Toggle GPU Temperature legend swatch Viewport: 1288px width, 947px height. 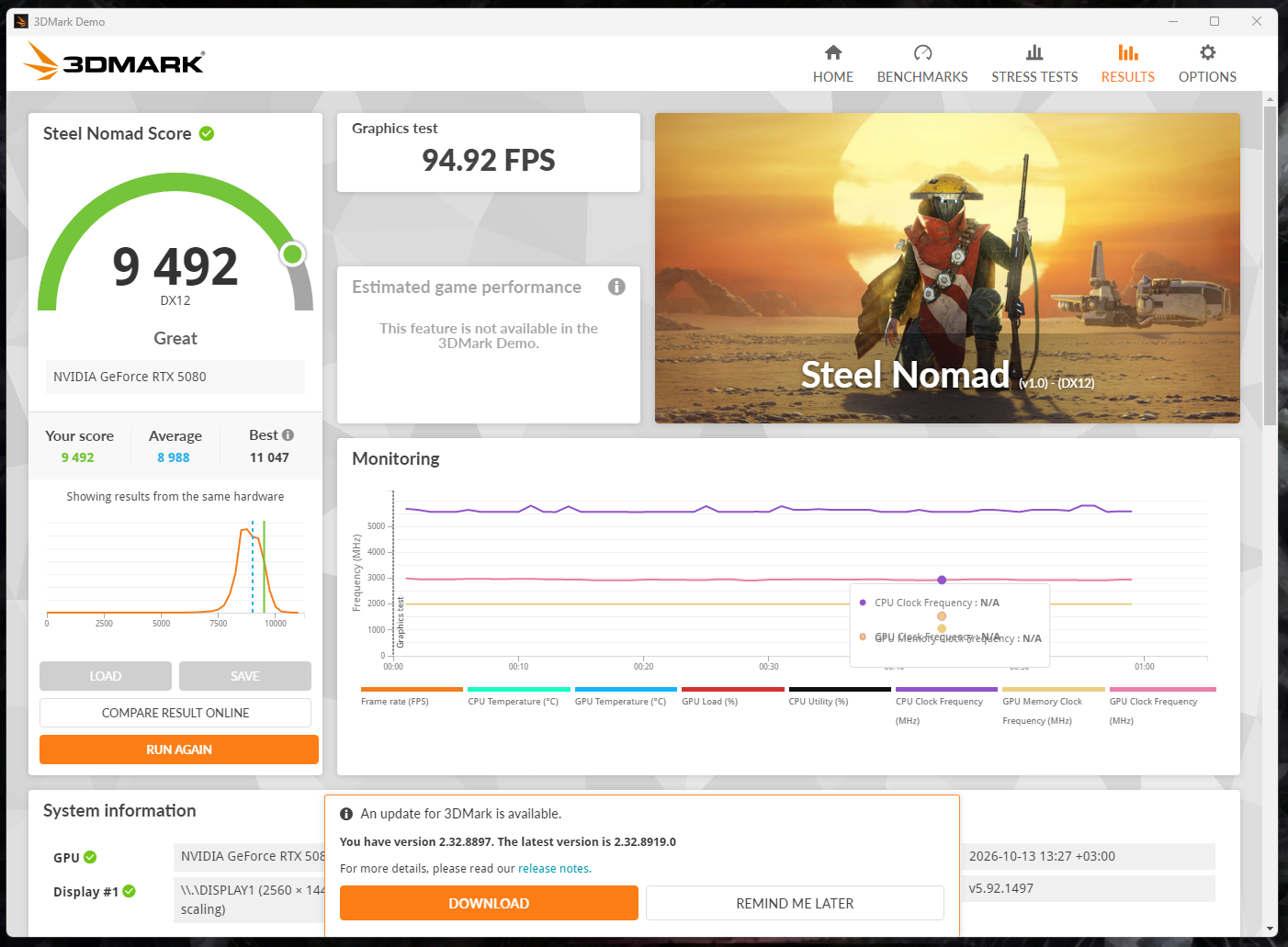point(626,689)
